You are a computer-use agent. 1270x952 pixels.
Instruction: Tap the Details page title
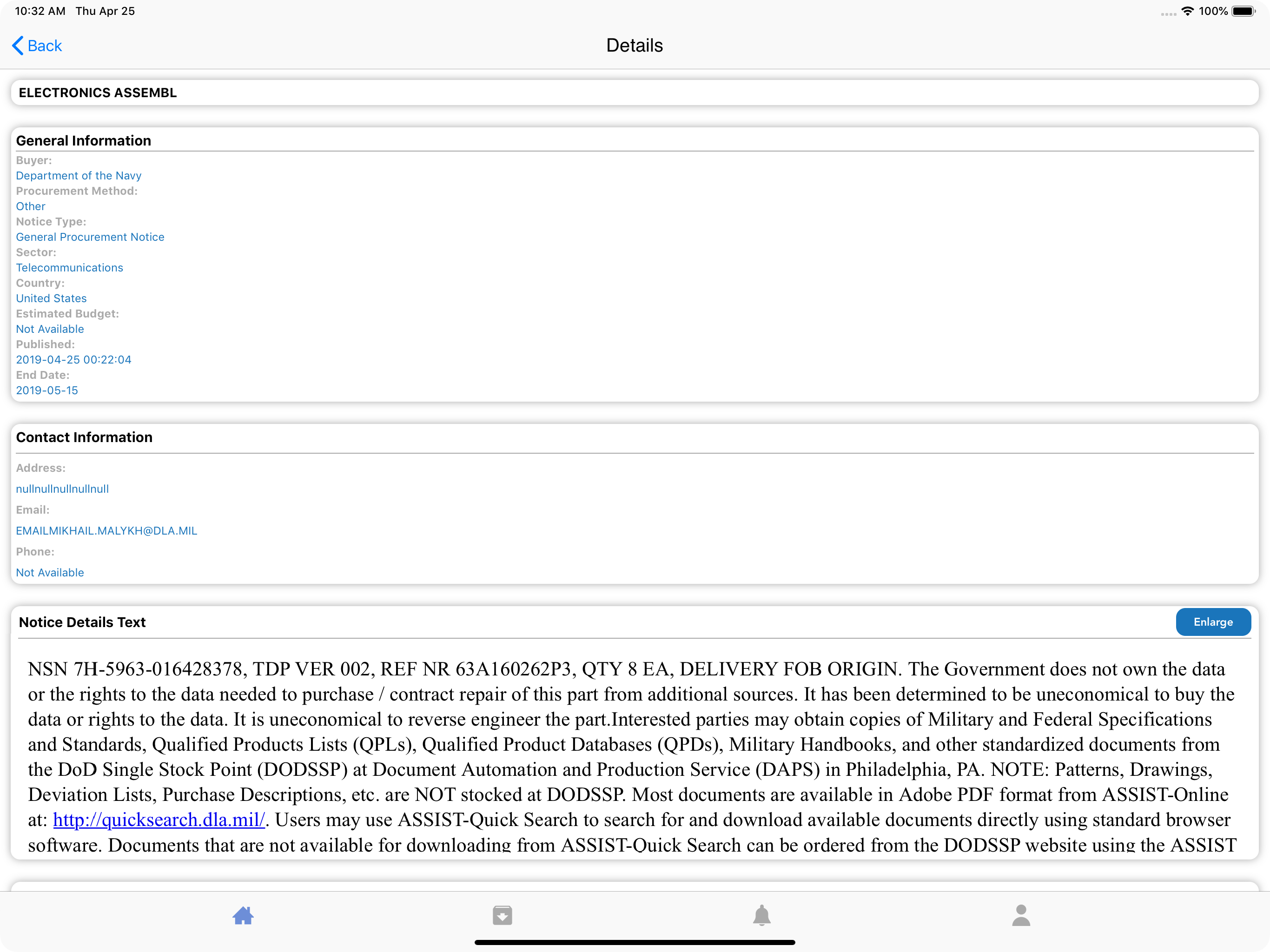pos(635,46)
